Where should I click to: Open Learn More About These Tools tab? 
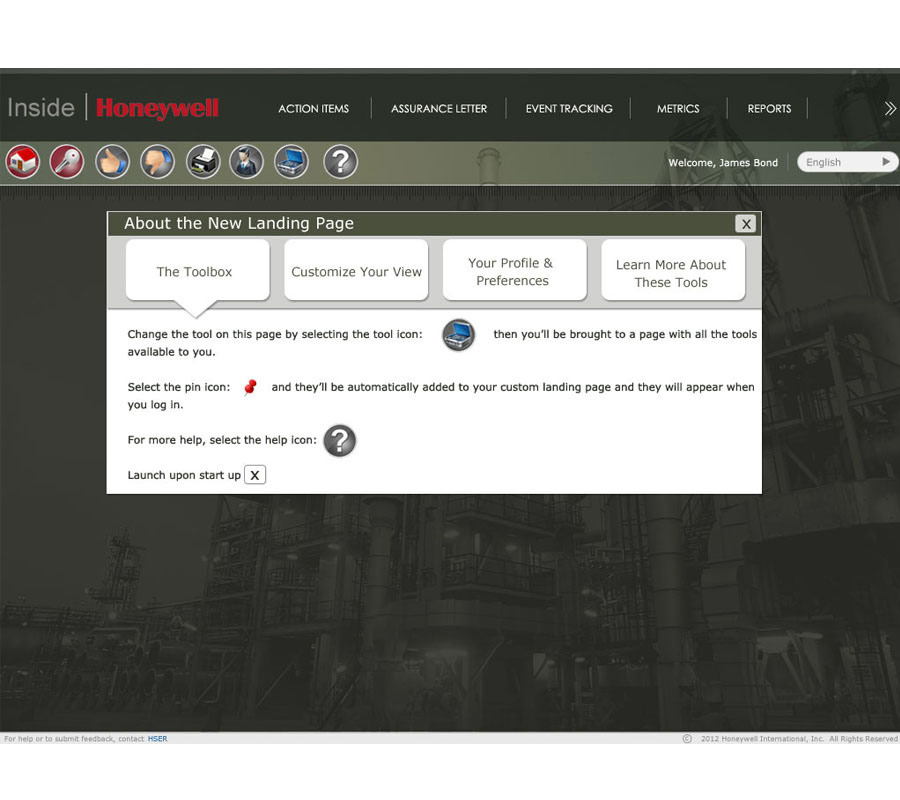tap(671, 273)
